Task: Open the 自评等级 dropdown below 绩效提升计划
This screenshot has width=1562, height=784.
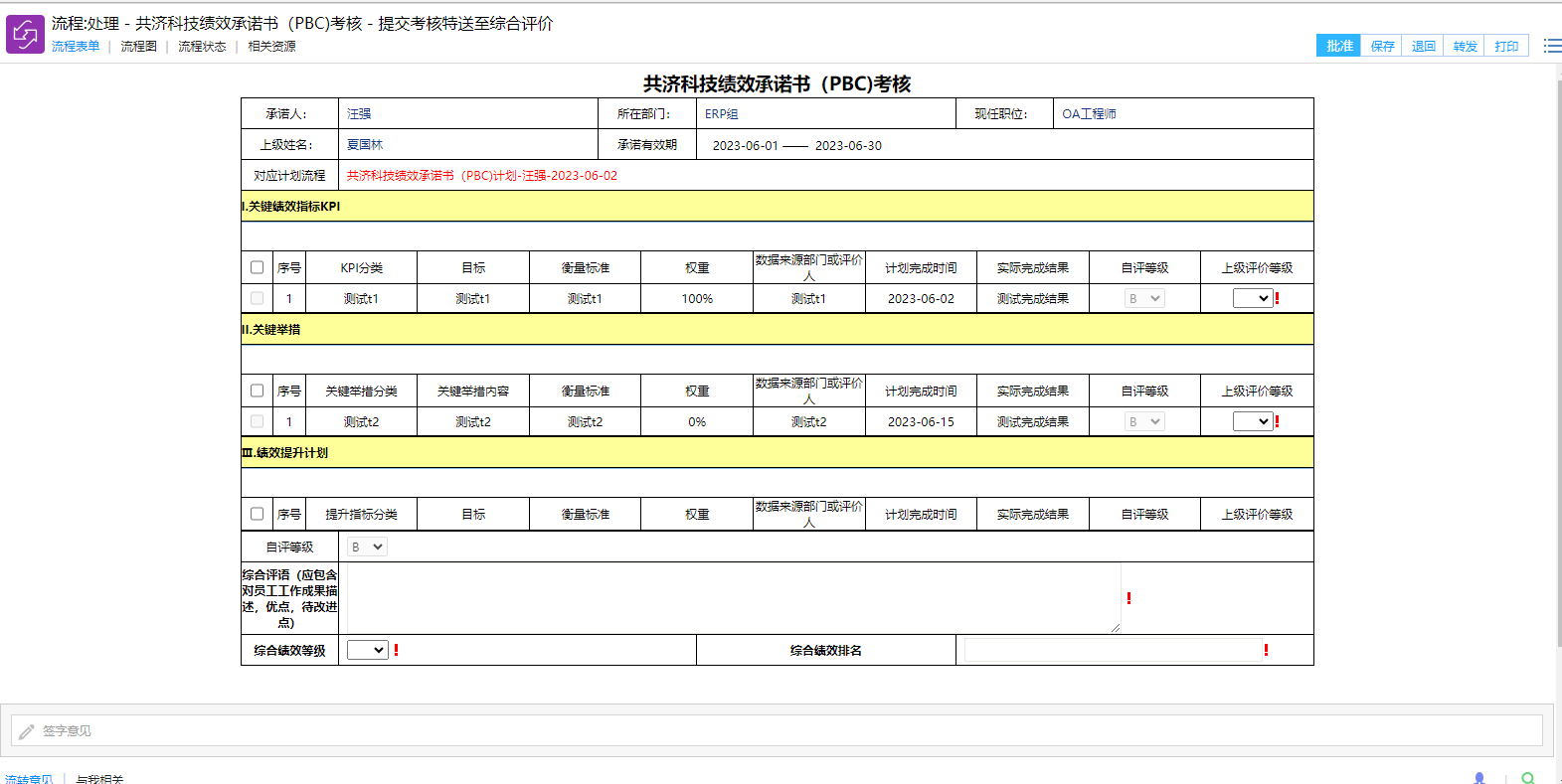Action: click(367, 547)
